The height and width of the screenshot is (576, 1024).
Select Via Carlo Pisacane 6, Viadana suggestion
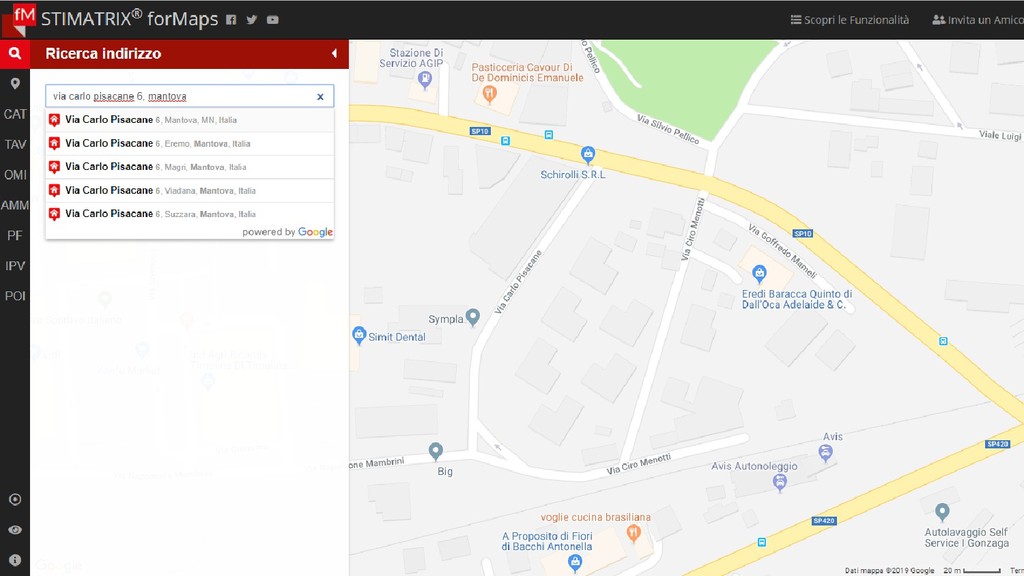(189, 190)
